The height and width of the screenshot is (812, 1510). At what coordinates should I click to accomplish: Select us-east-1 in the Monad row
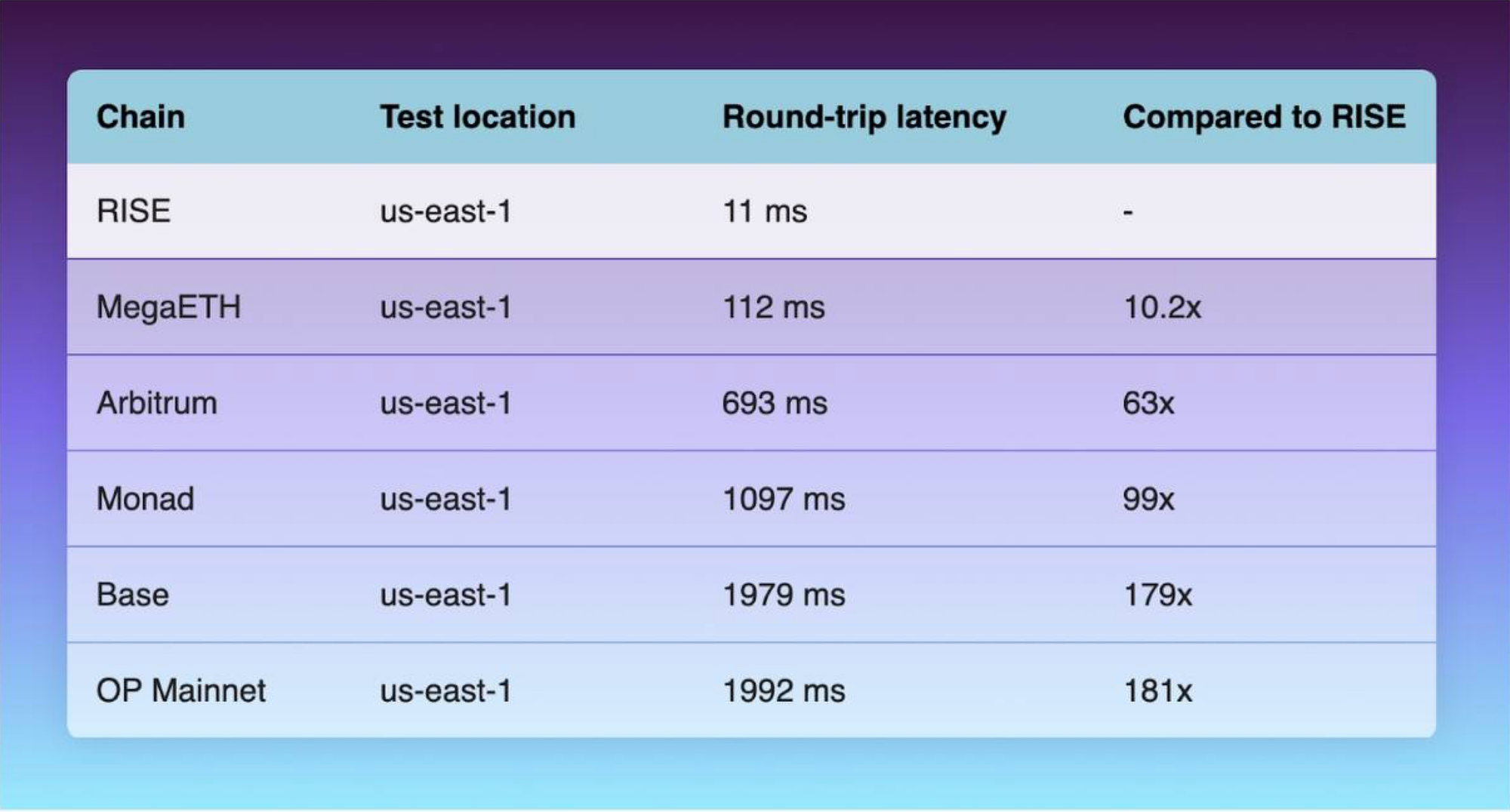click(445, 499)
